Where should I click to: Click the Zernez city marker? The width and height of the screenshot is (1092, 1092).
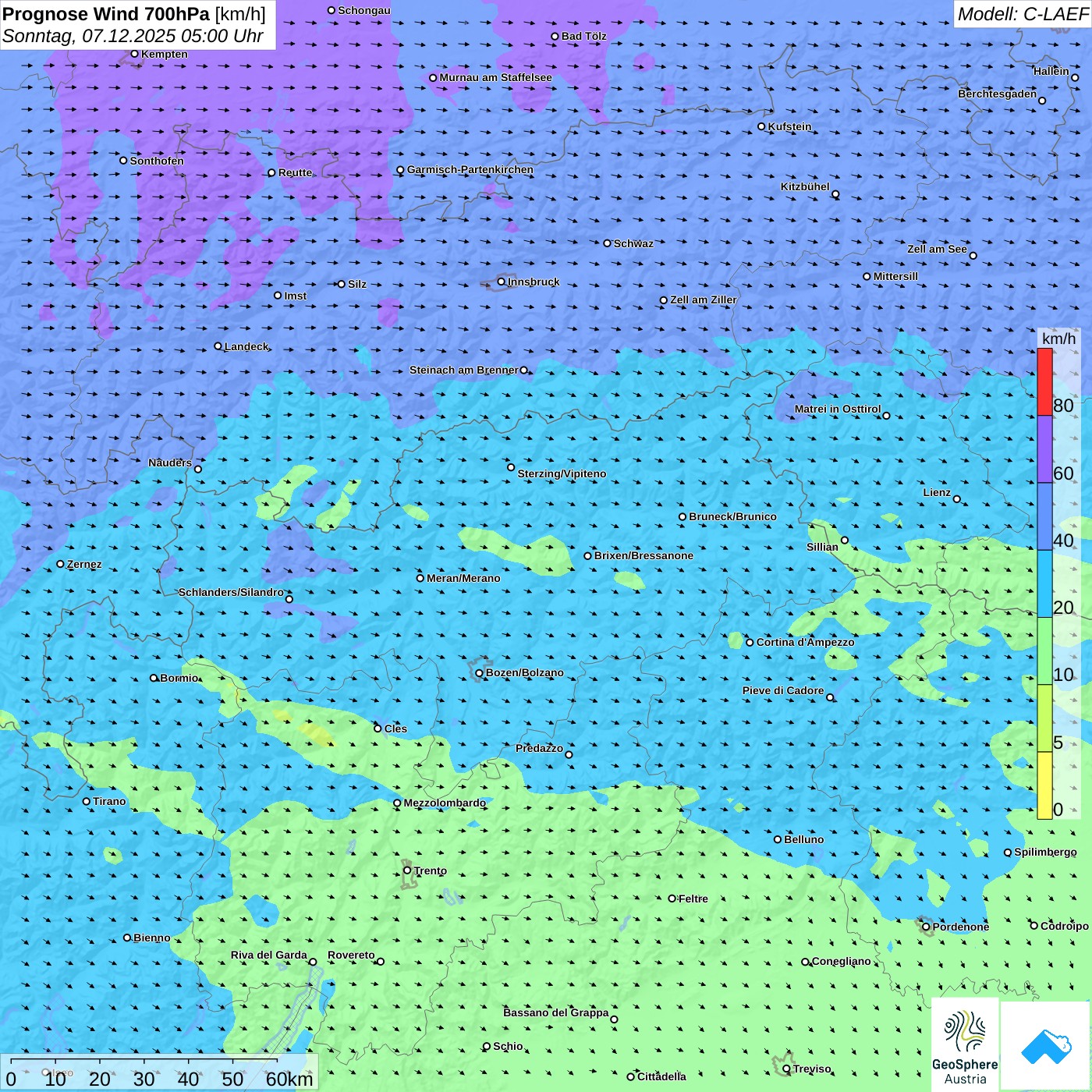61,564
